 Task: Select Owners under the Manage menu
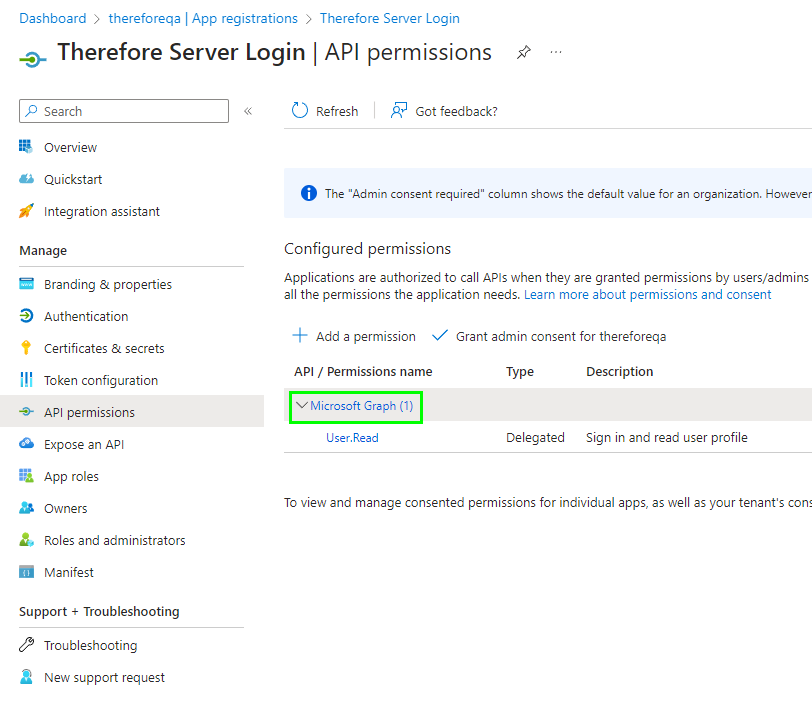point(64,508)
